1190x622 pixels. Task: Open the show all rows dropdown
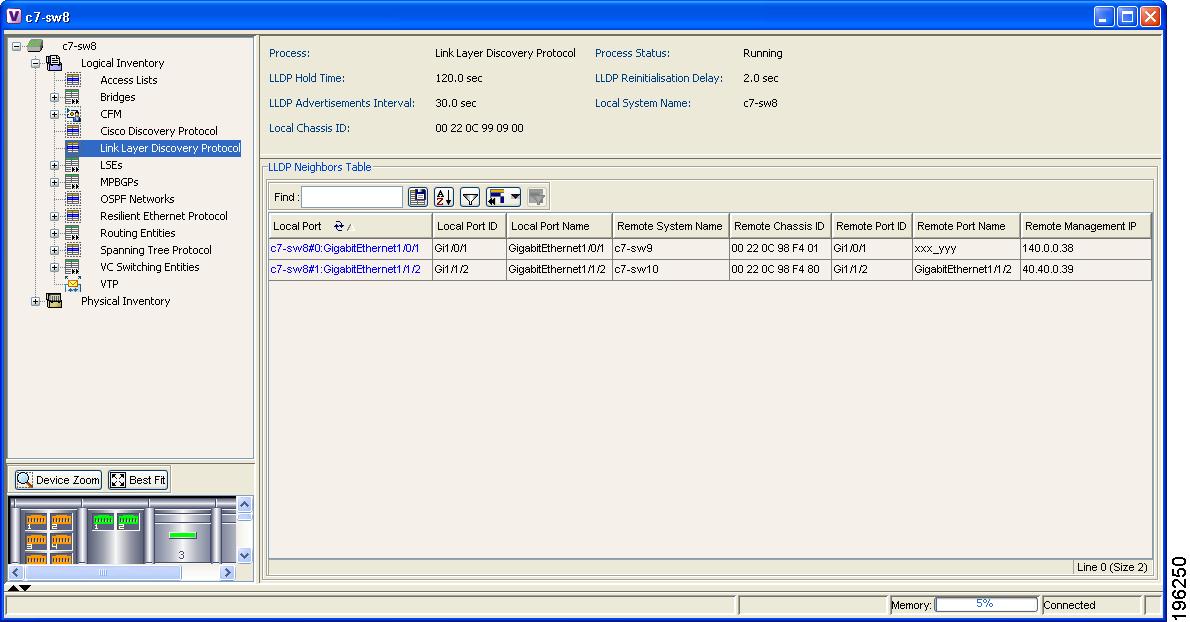(503, 197)
